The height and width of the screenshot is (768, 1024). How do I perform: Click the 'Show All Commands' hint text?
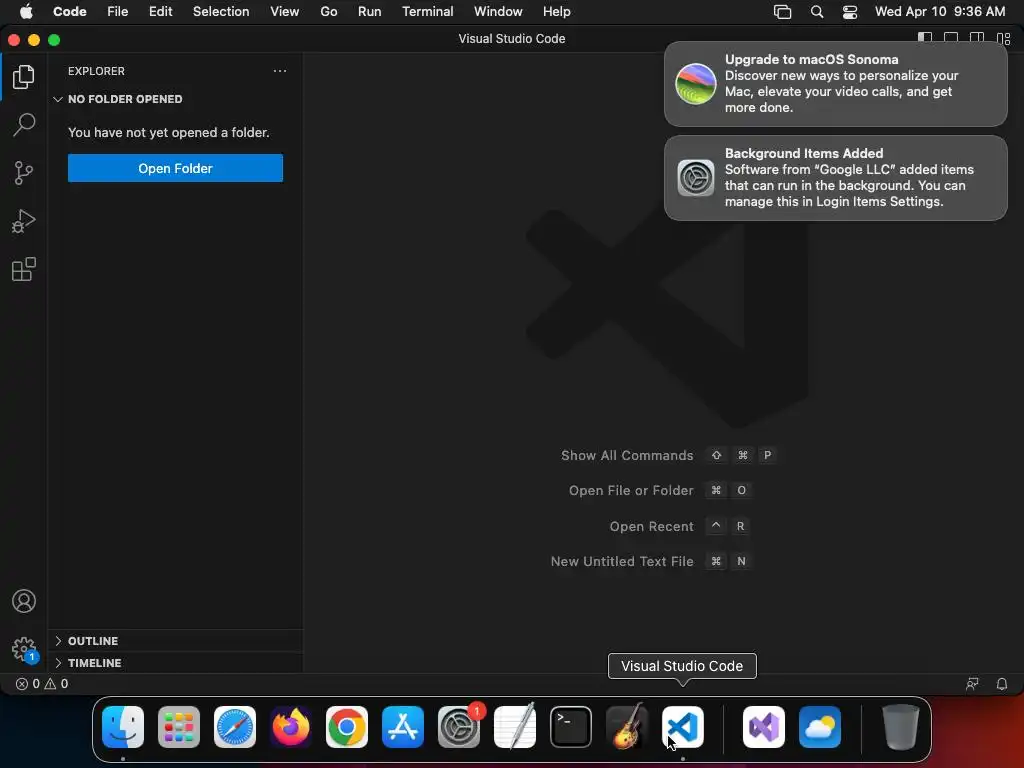click(627, 455)
